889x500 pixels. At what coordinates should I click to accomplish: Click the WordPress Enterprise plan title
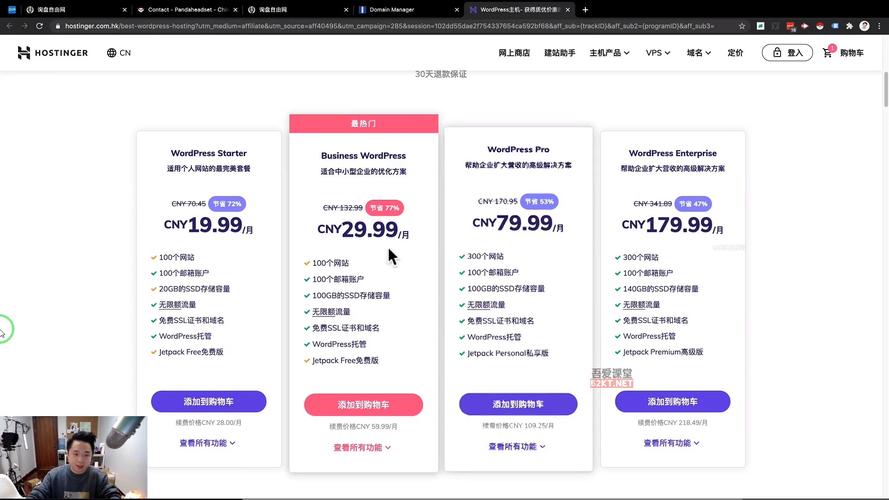(672, 153)
